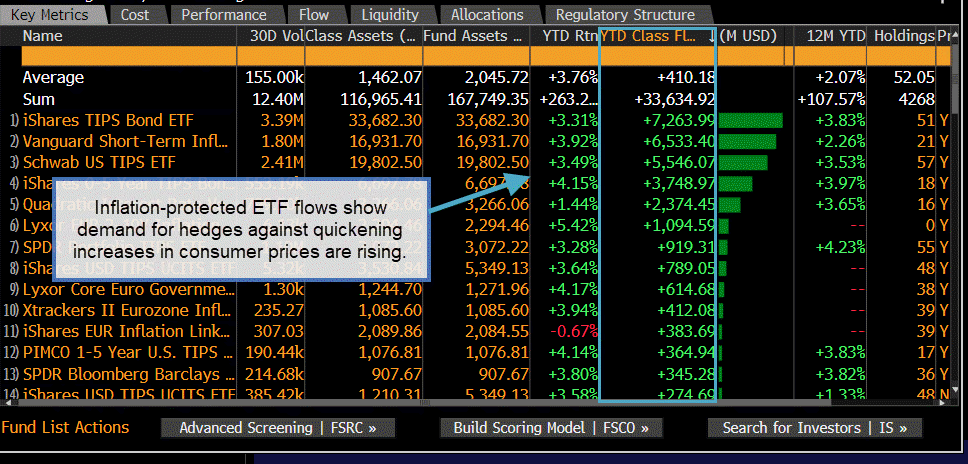
Task: Click the Holdings column header
Action: pos(903,36)
